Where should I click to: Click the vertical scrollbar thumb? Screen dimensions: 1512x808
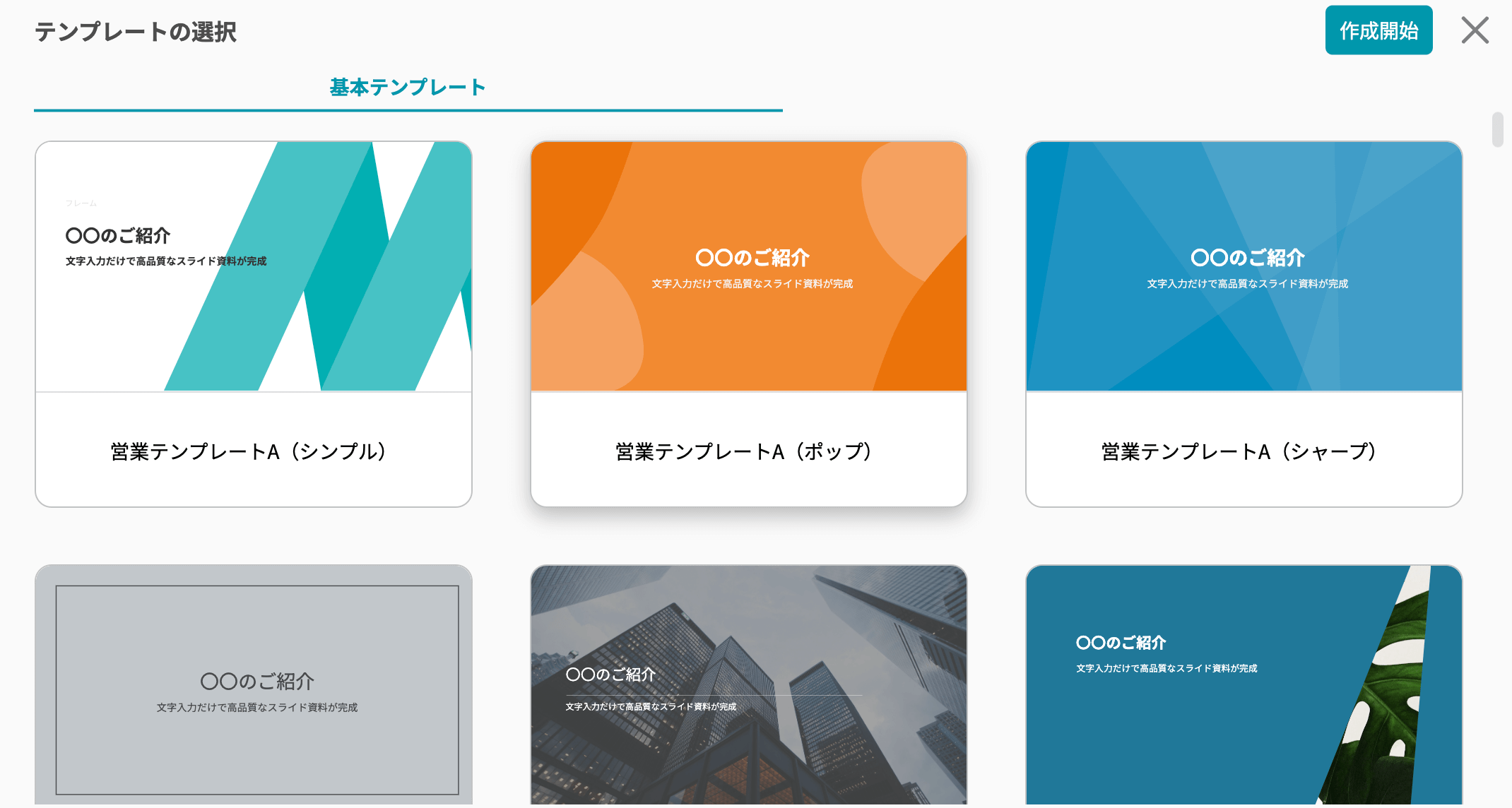point(1497,129)
